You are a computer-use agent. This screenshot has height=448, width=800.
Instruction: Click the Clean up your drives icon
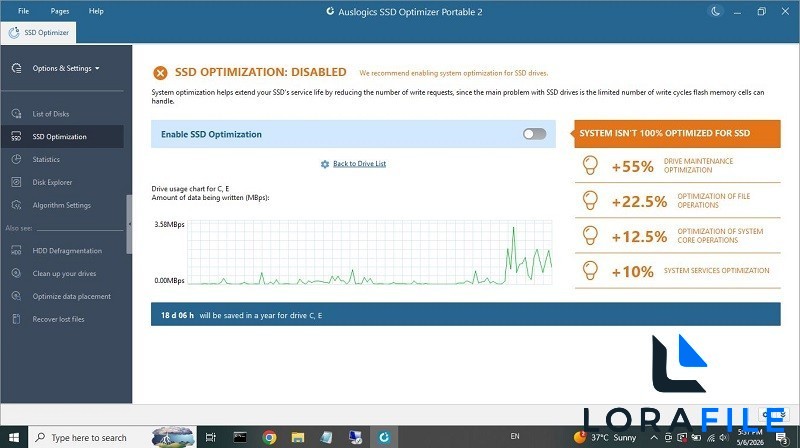point(16,273)
